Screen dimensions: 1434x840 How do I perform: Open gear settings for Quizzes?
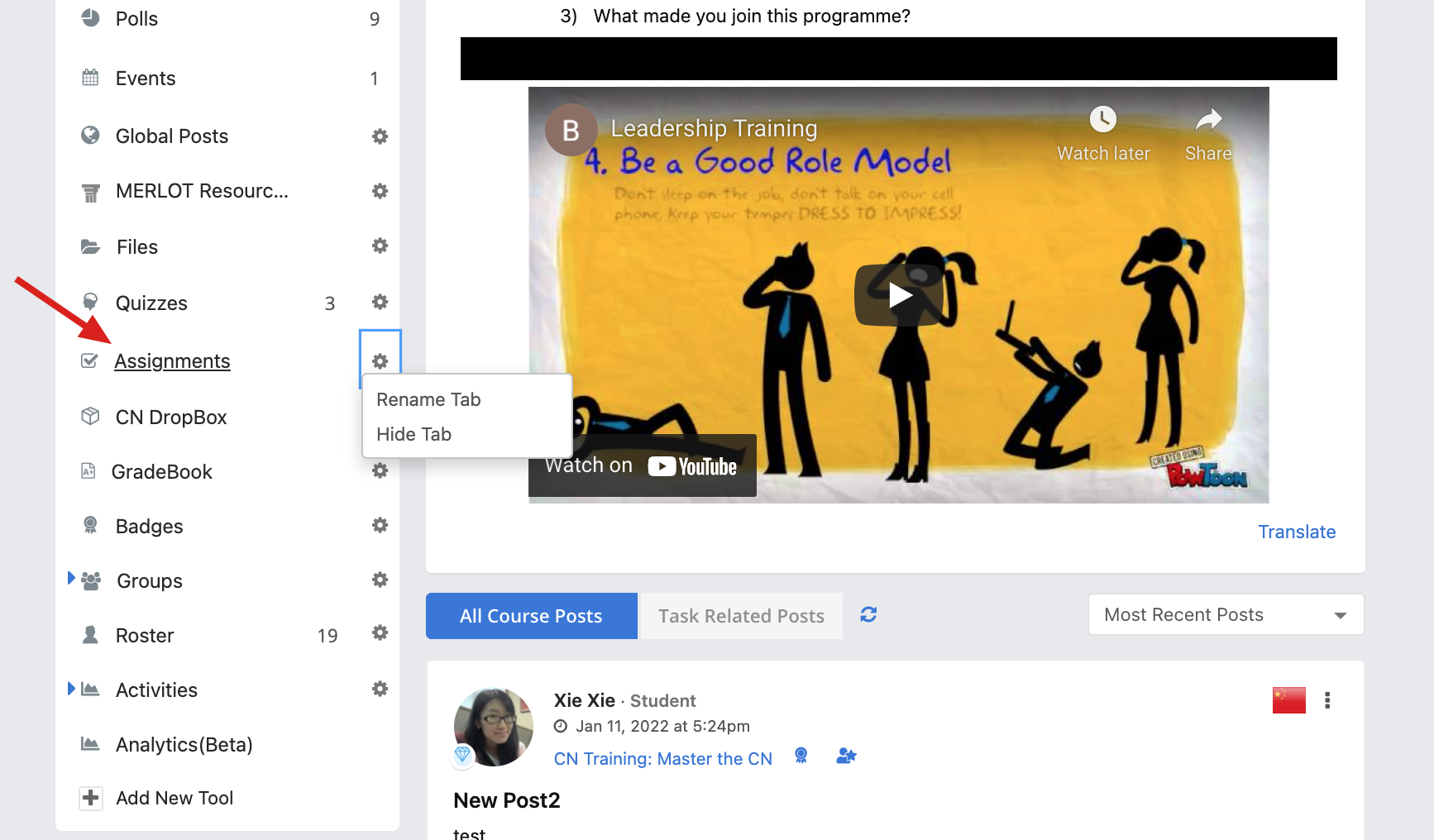coord(380,302)
